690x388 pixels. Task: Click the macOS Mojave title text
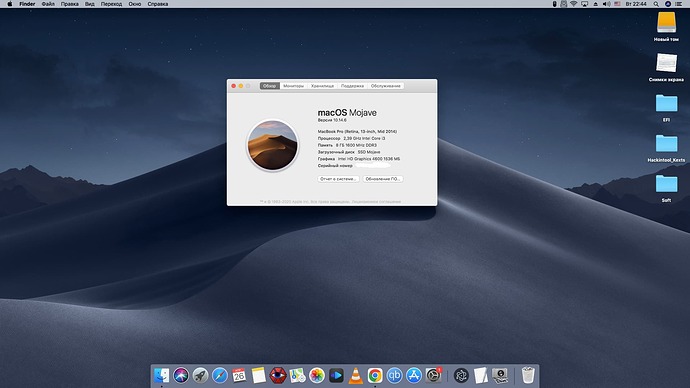coord(347,113)
